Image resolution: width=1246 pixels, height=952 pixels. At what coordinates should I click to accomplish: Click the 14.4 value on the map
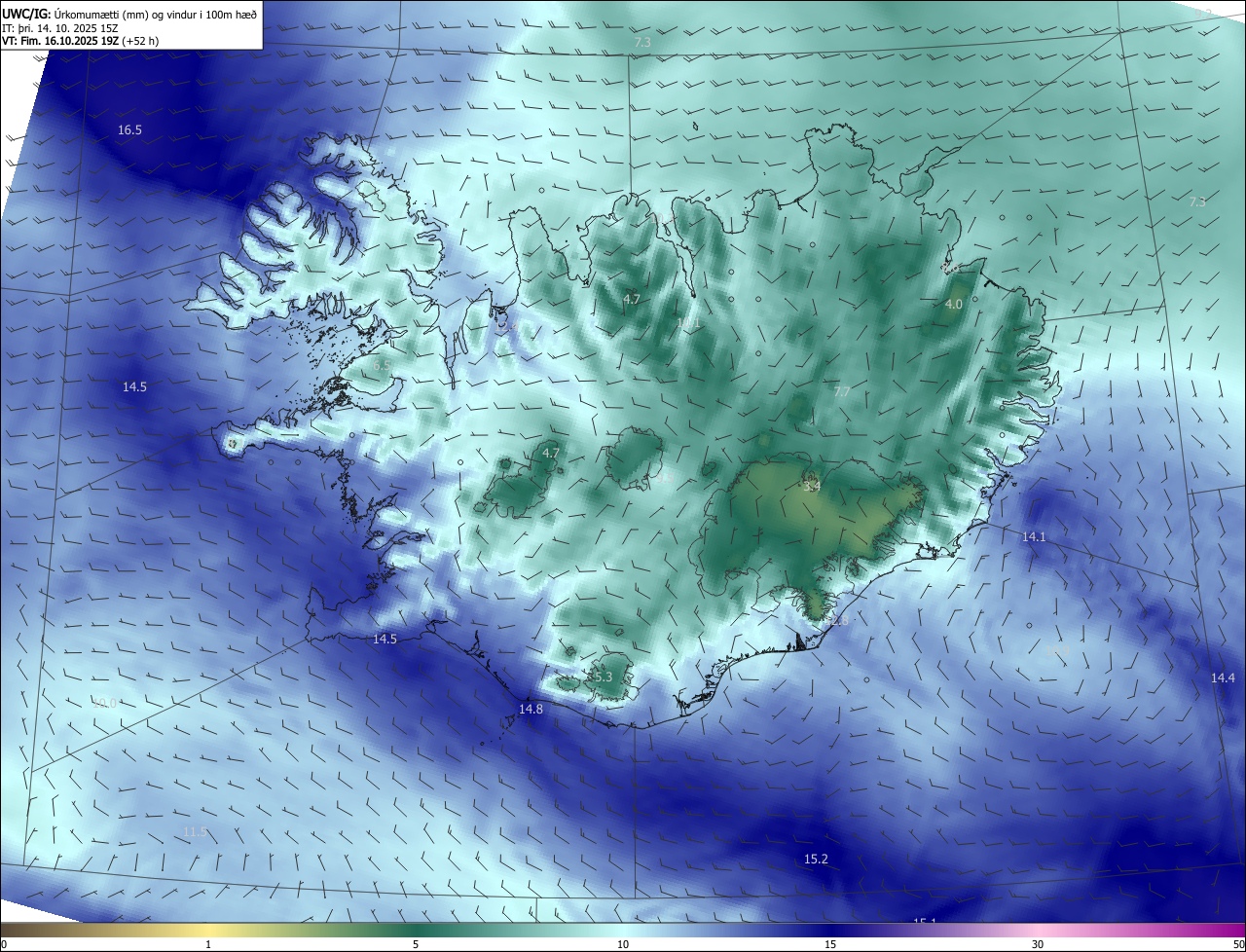(x=1223, y=678)
